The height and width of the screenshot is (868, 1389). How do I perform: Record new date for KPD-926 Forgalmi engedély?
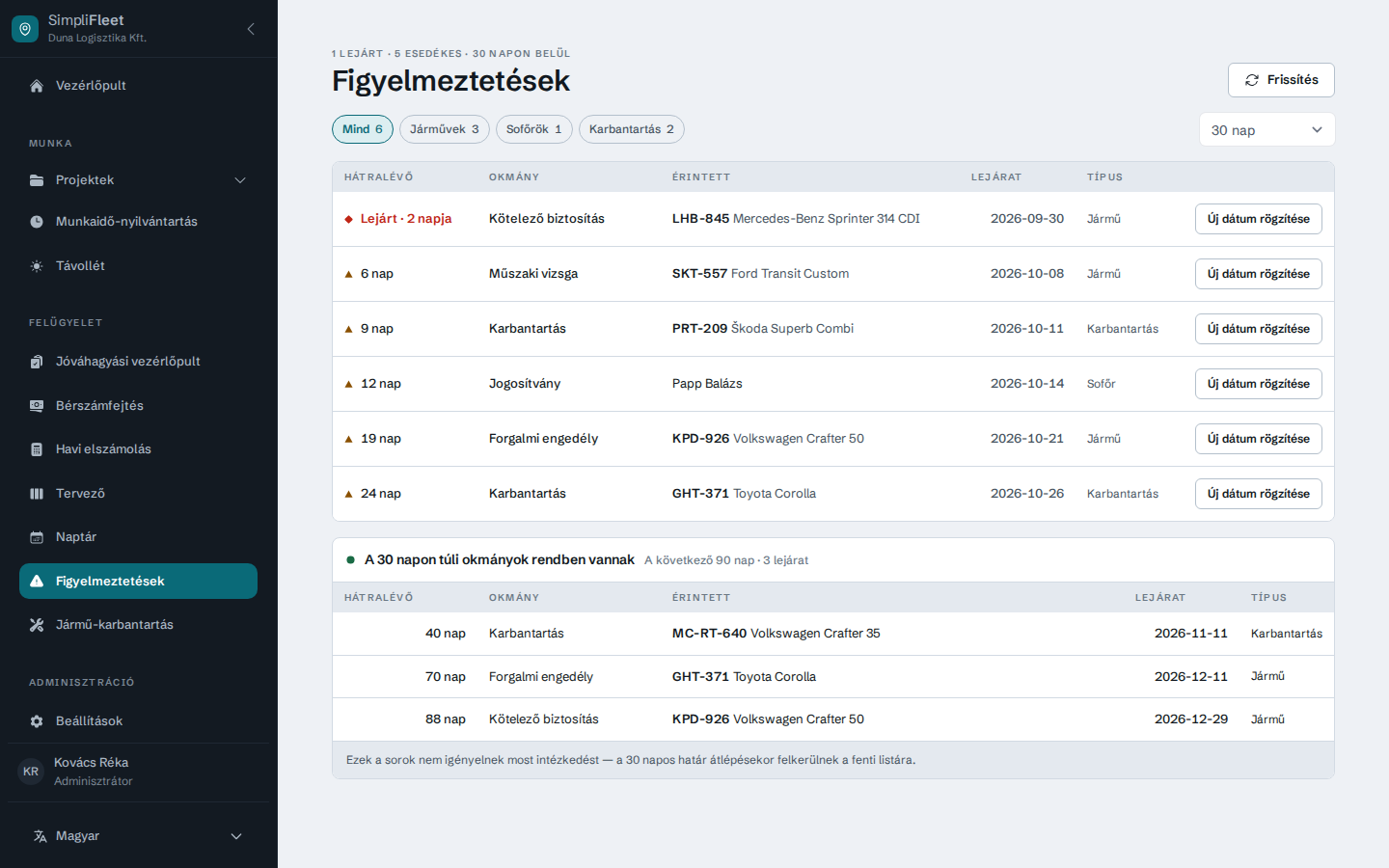(x=1259, y=439)
